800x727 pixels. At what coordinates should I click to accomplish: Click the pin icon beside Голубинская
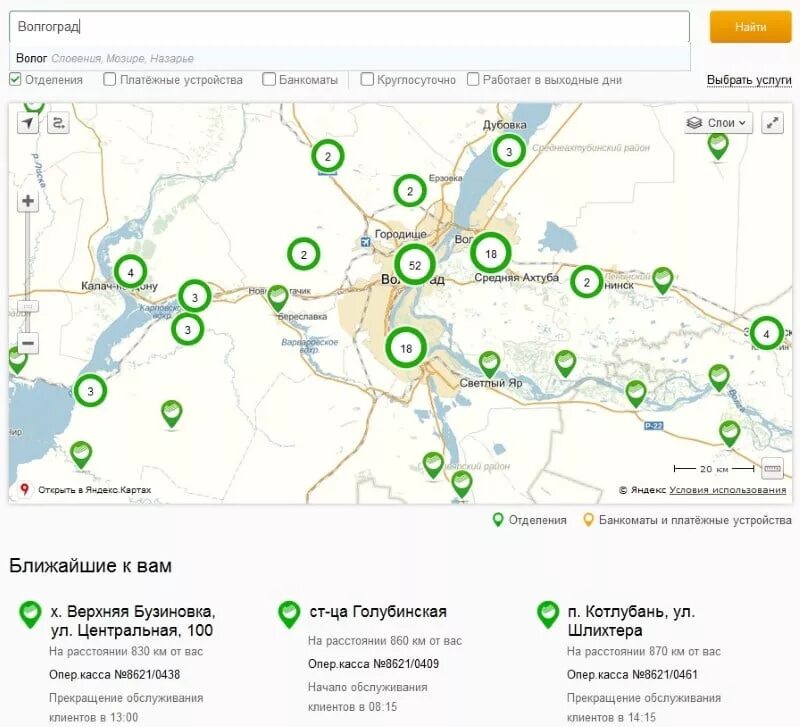coord(289,614)
